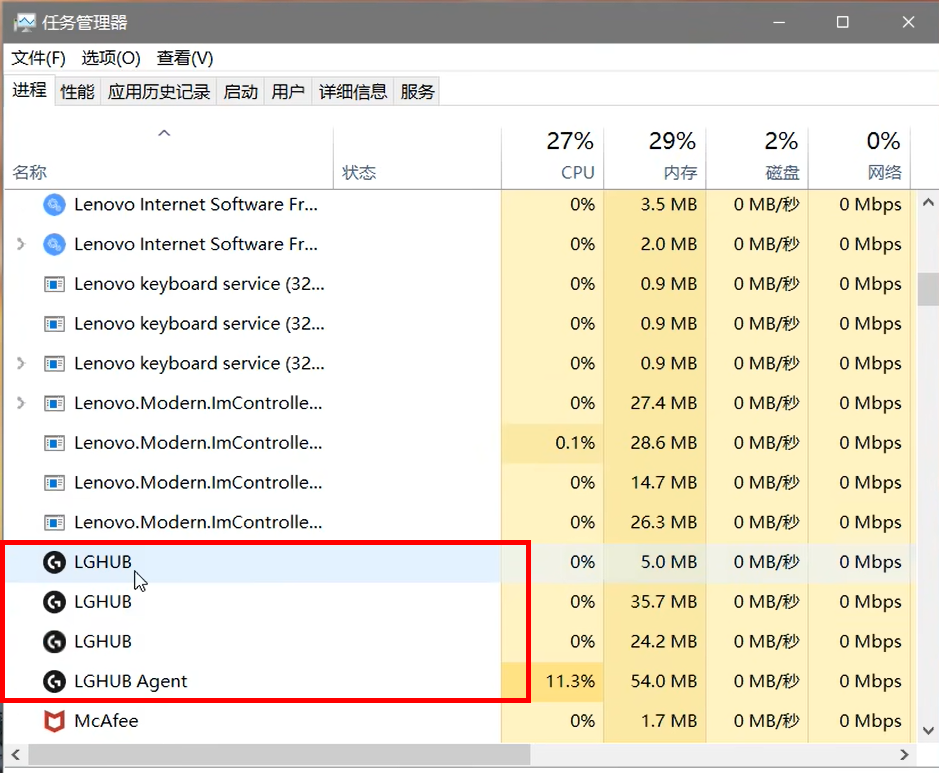Sort by the 0% 网络 column header

point(859,157)
